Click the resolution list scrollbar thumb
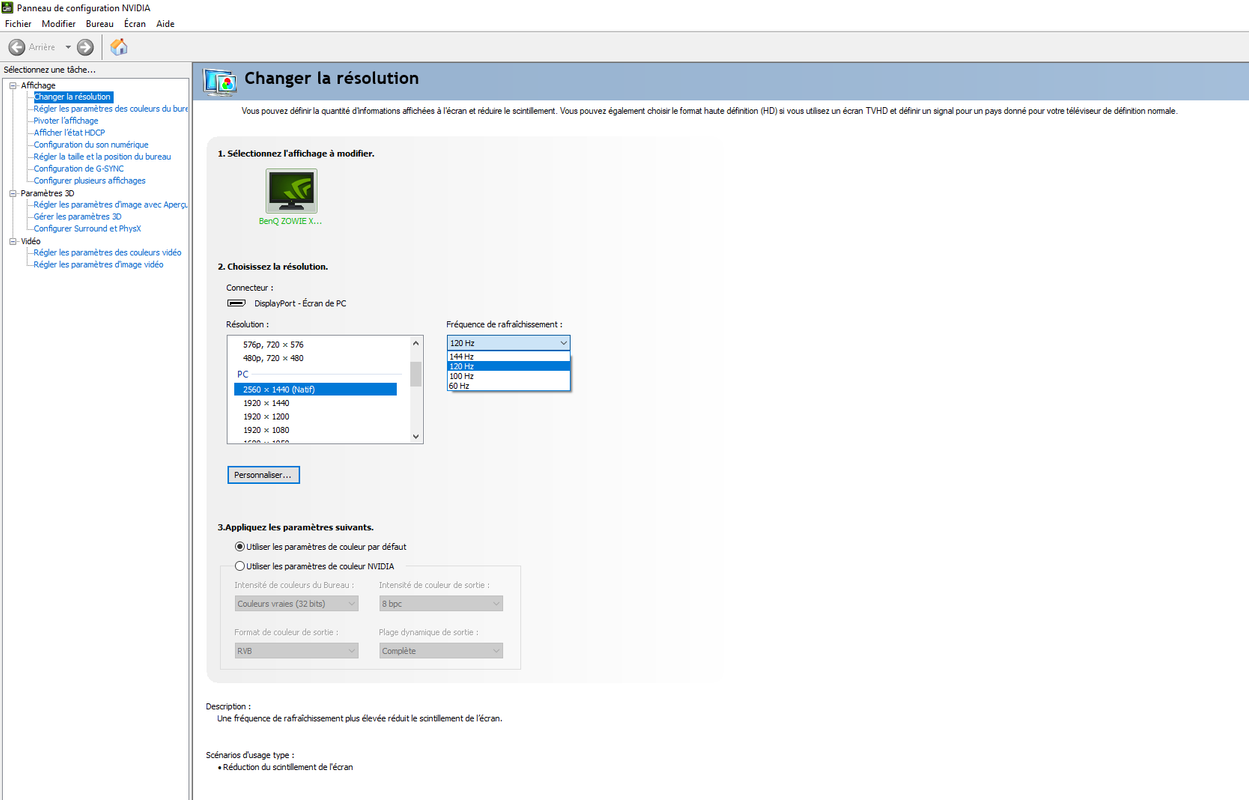The height and width of the screenshot is (800, 1249). (416, 374)
